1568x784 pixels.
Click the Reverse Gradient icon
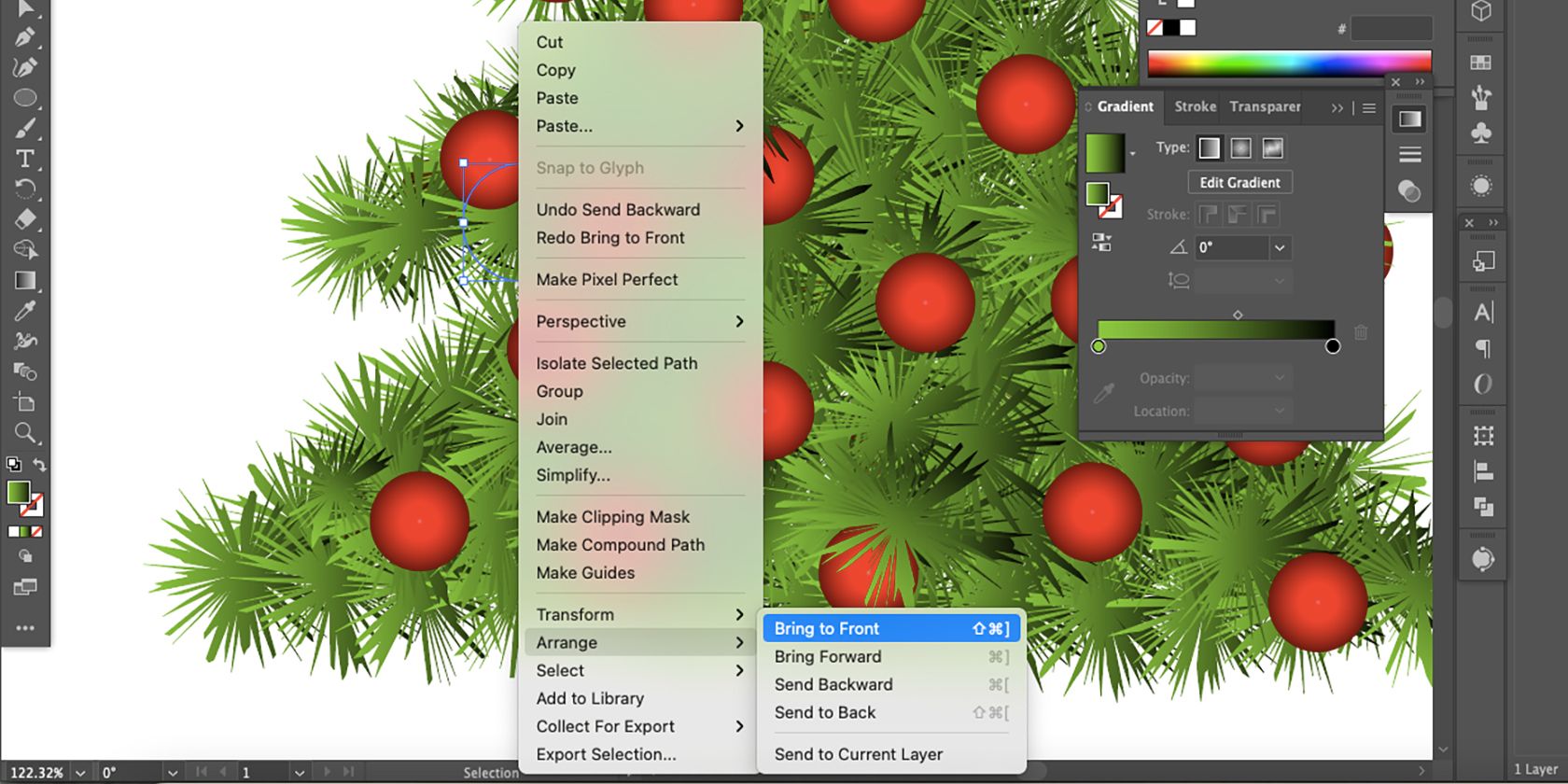point(1101,244)
